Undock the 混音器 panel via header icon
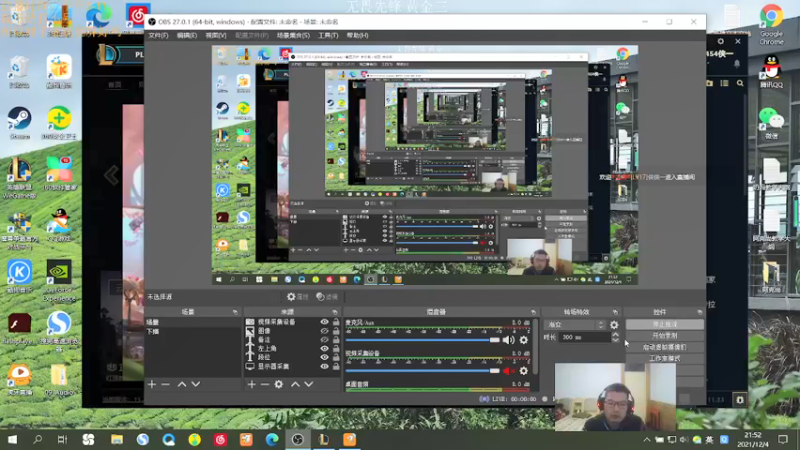 tap(533, 312)
